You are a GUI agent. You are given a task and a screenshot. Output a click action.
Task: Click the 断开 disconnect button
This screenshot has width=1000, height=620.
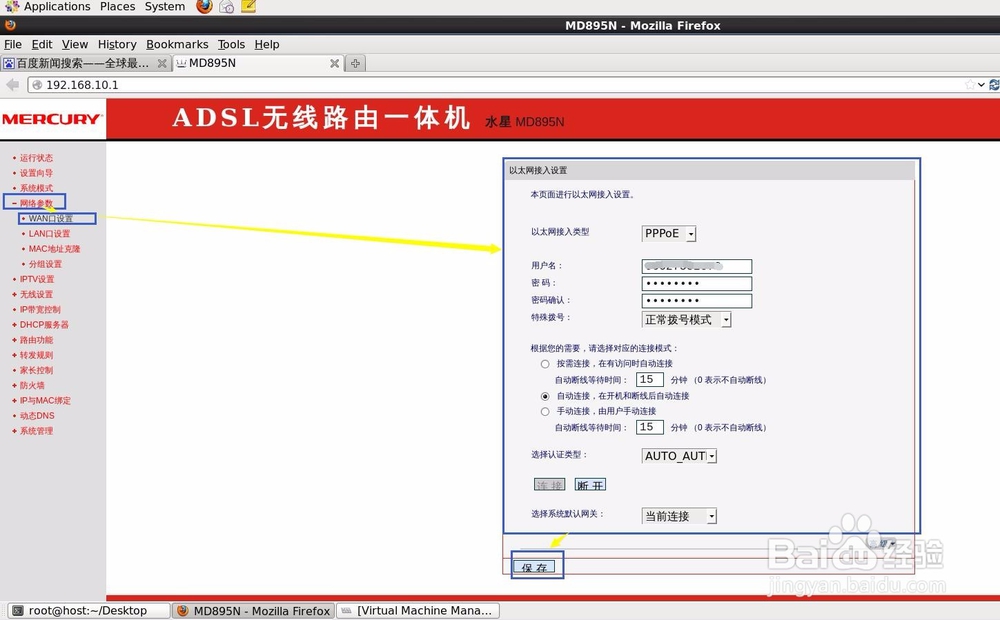[x=590, y=484]
